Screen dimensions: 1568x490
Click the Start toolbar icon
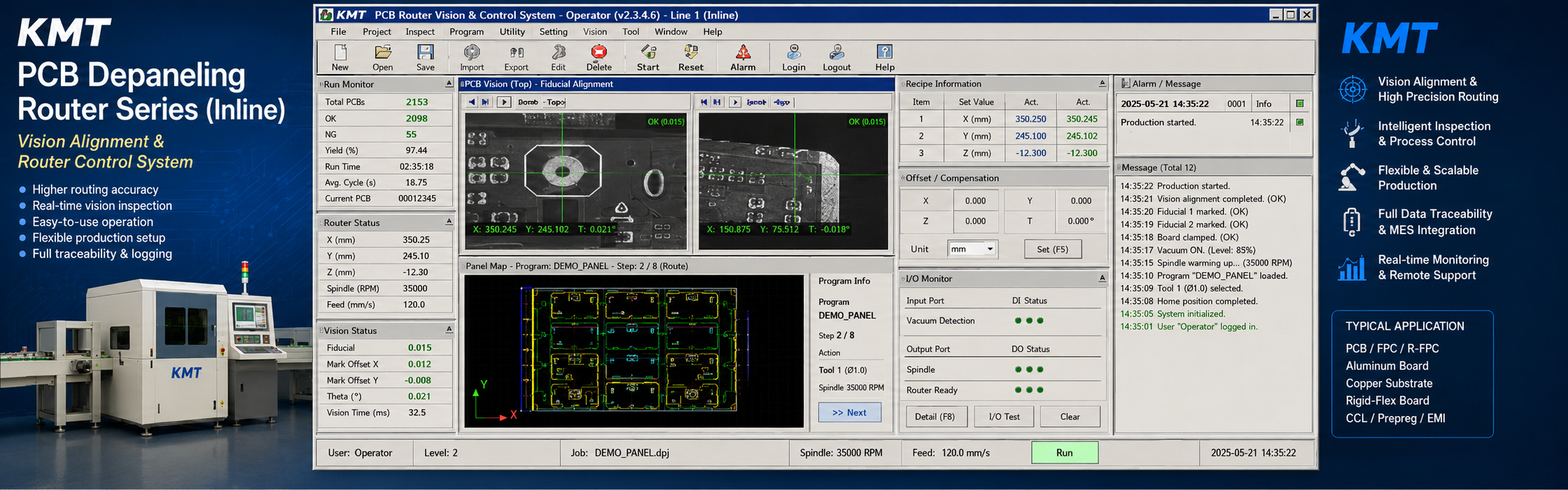tap(648, 52)
